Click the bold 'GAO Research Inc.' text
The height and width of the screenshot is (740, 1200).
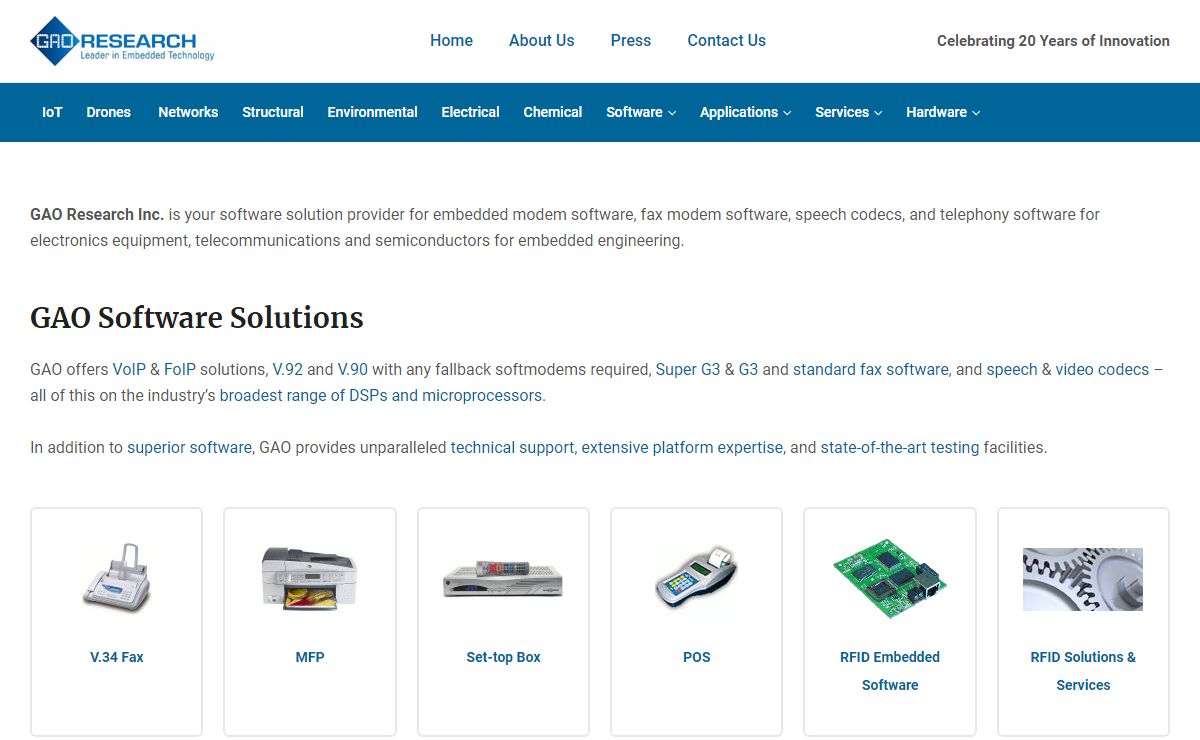(x=97, y=214)
